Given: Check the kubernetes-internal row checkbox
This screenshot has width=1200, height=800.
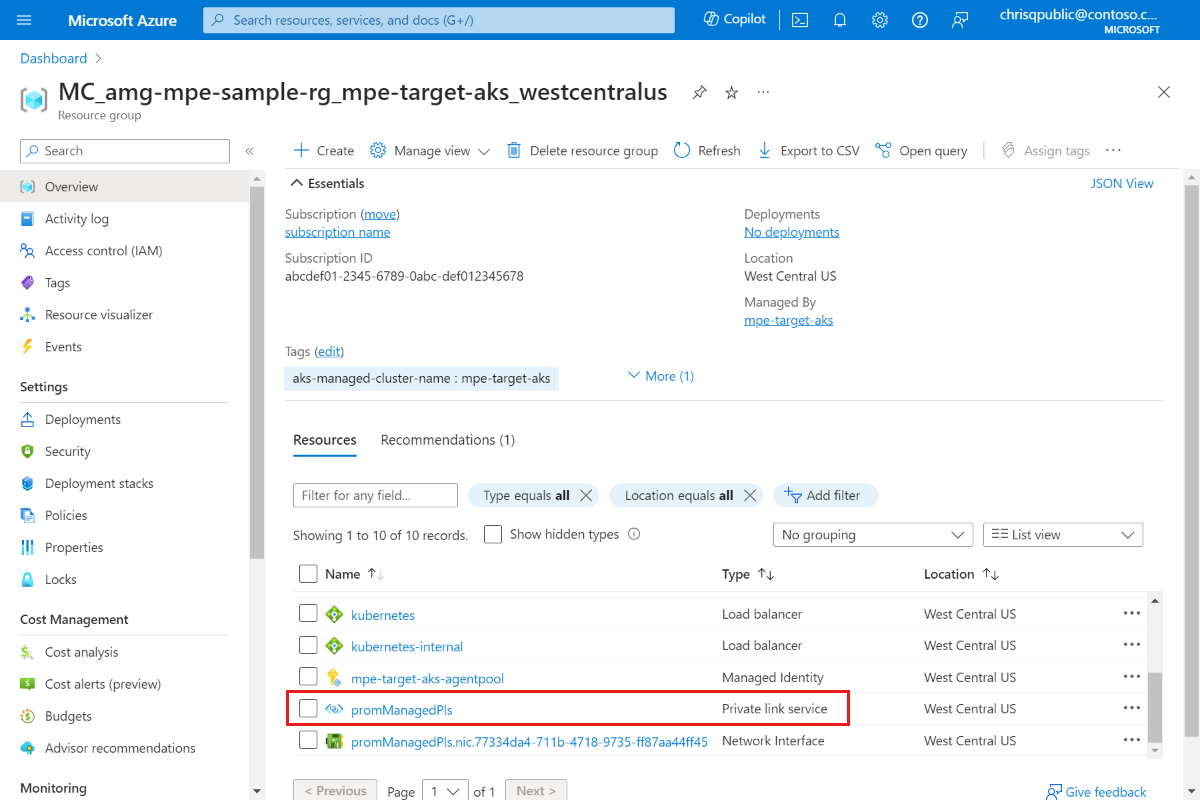Looking at the screenshot, I should (308, 645).
